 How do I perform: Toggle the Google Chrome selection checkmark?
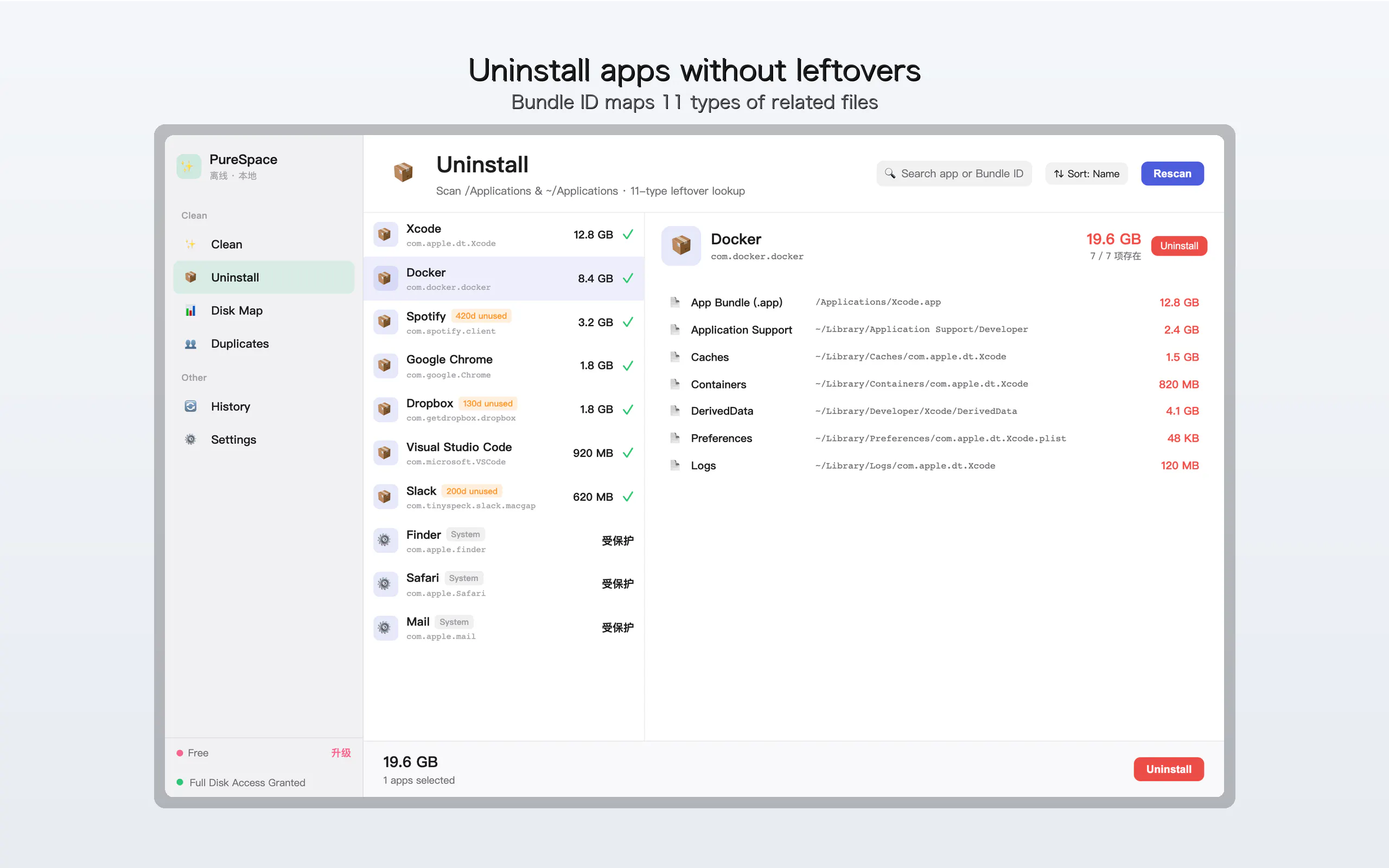628,366
